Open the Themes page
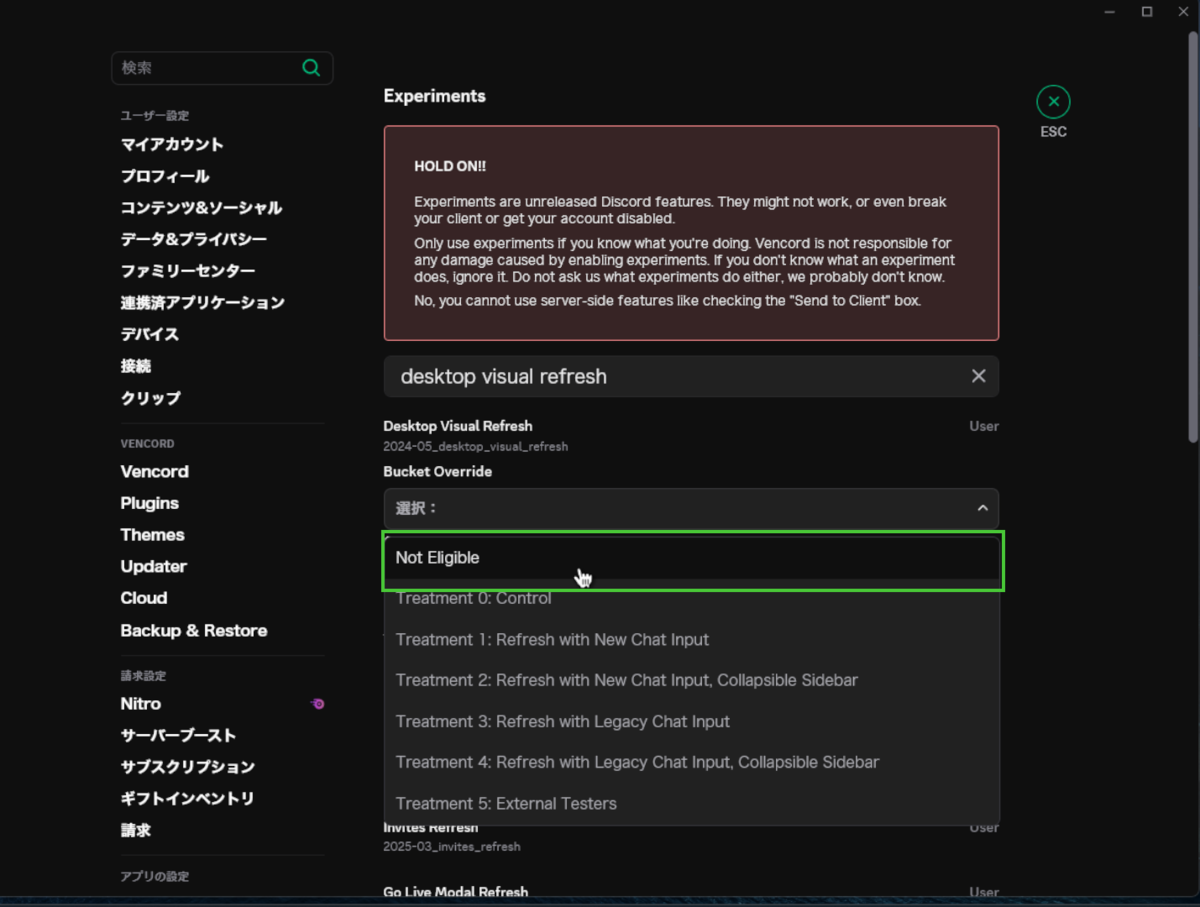This screenshot has width=1200, height=907. 152,535
